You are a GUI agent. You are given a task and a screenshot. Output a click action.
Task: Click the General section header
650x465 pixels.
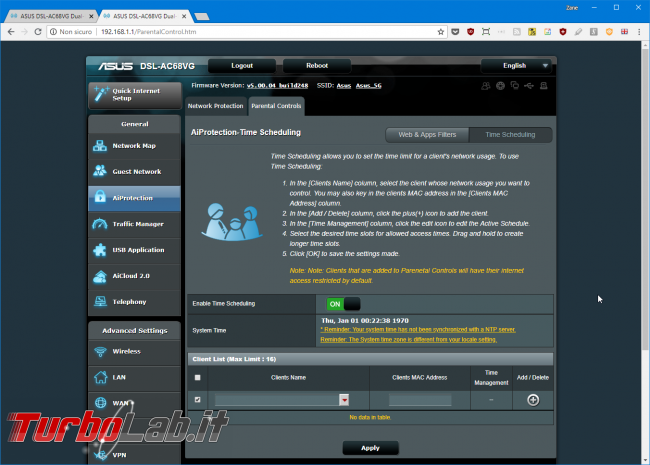point(135,124)
